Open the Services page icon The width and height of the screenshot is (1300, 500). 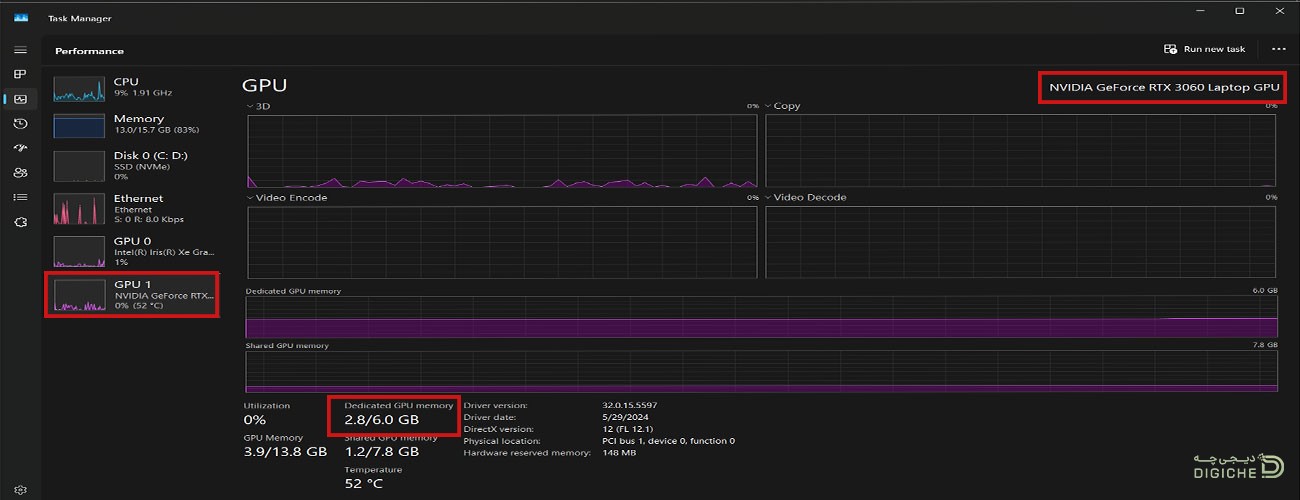coord(20,222)
